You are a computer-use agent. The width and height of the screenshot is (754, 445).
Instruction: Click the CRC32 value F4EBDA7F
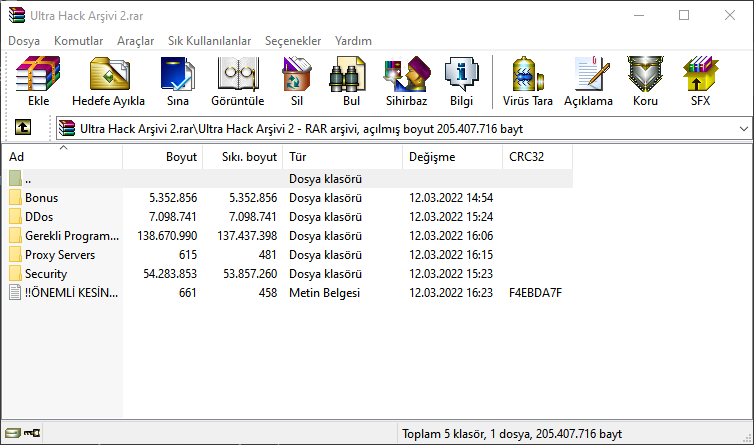(535, 292)
